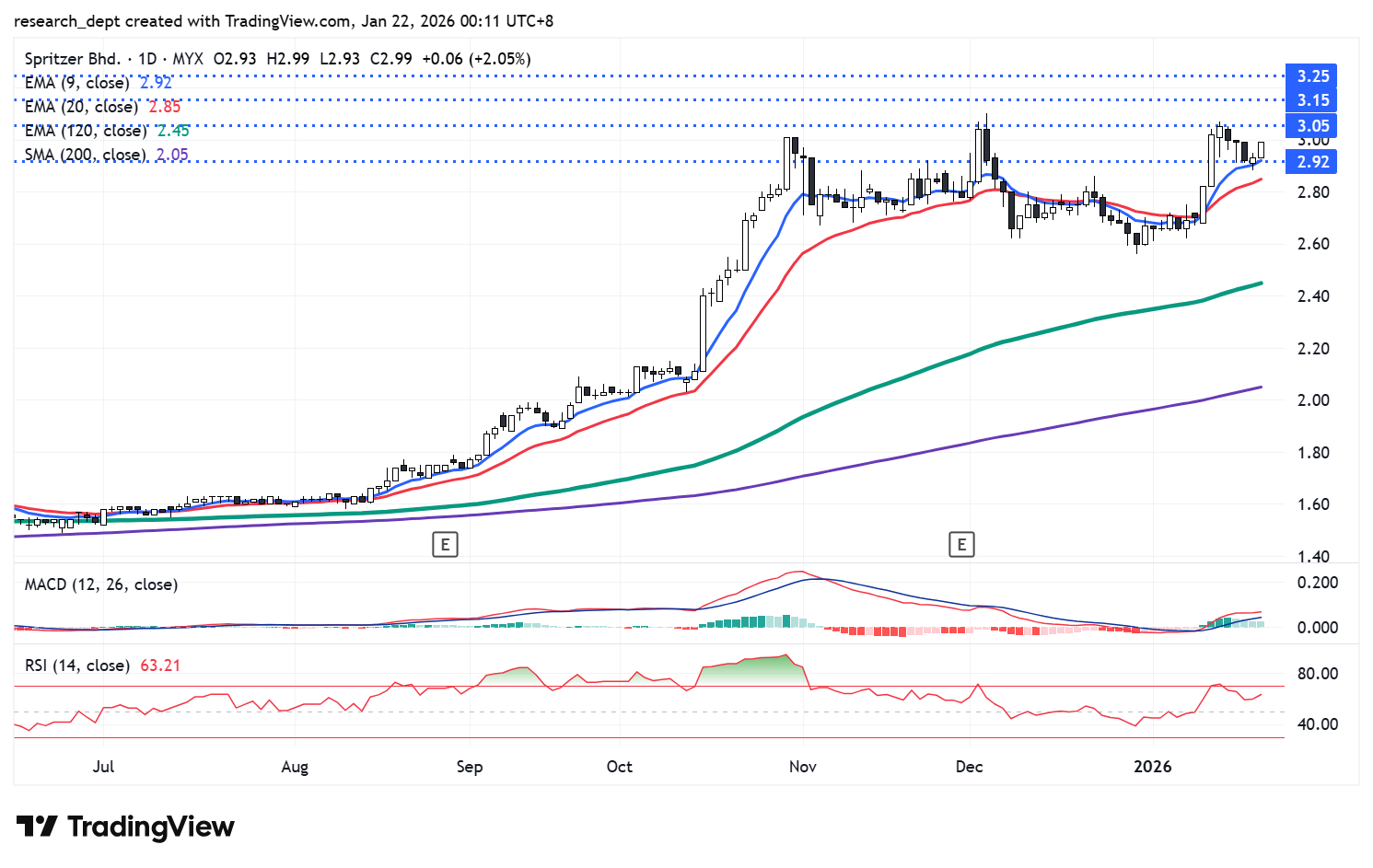Click the 0.200 MACD scale label
This screenshot has height=868, width=1373.
tap(1317, 583)
